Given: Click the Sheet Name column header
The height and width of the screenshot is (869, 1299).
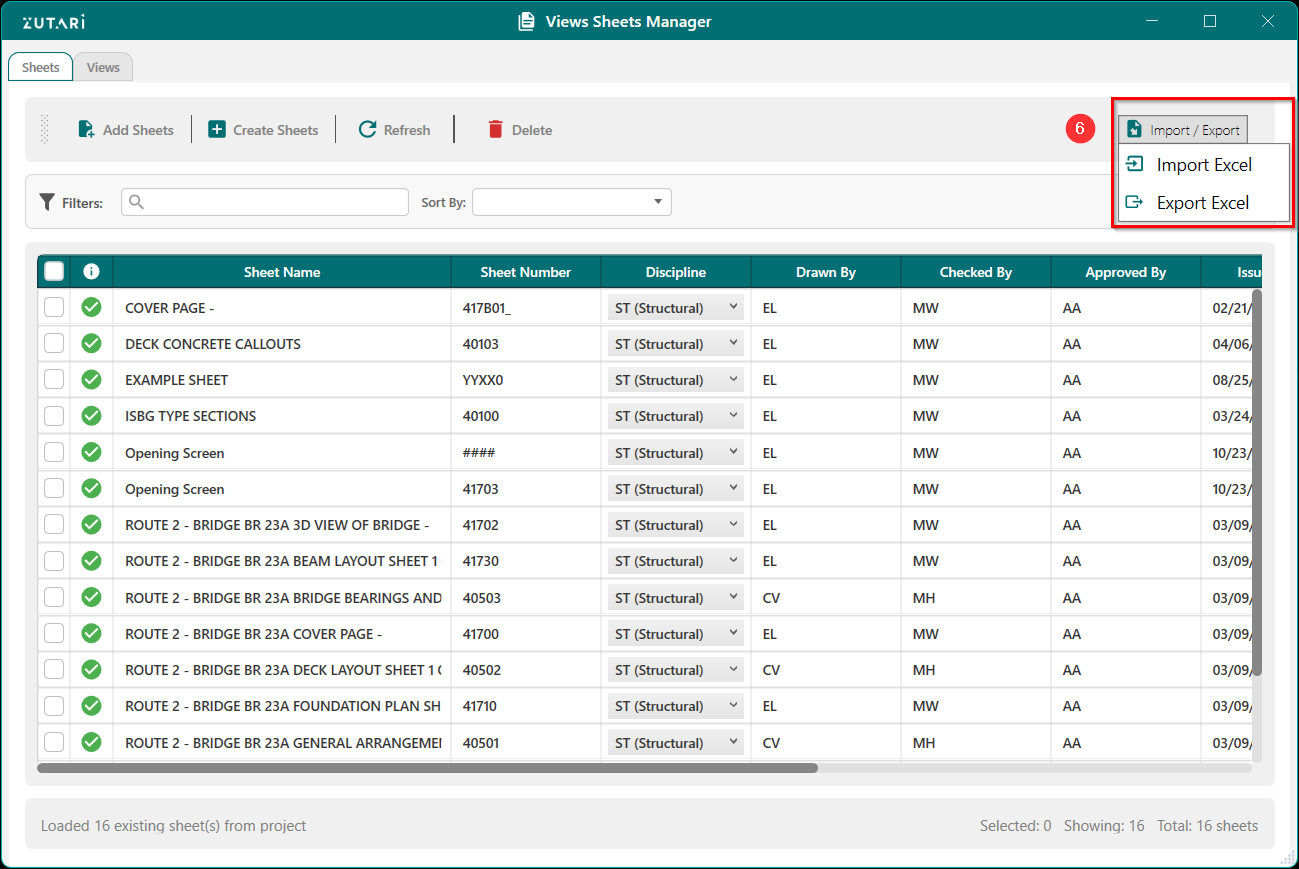Looking at the screenshot, I should tap(282, 272).
